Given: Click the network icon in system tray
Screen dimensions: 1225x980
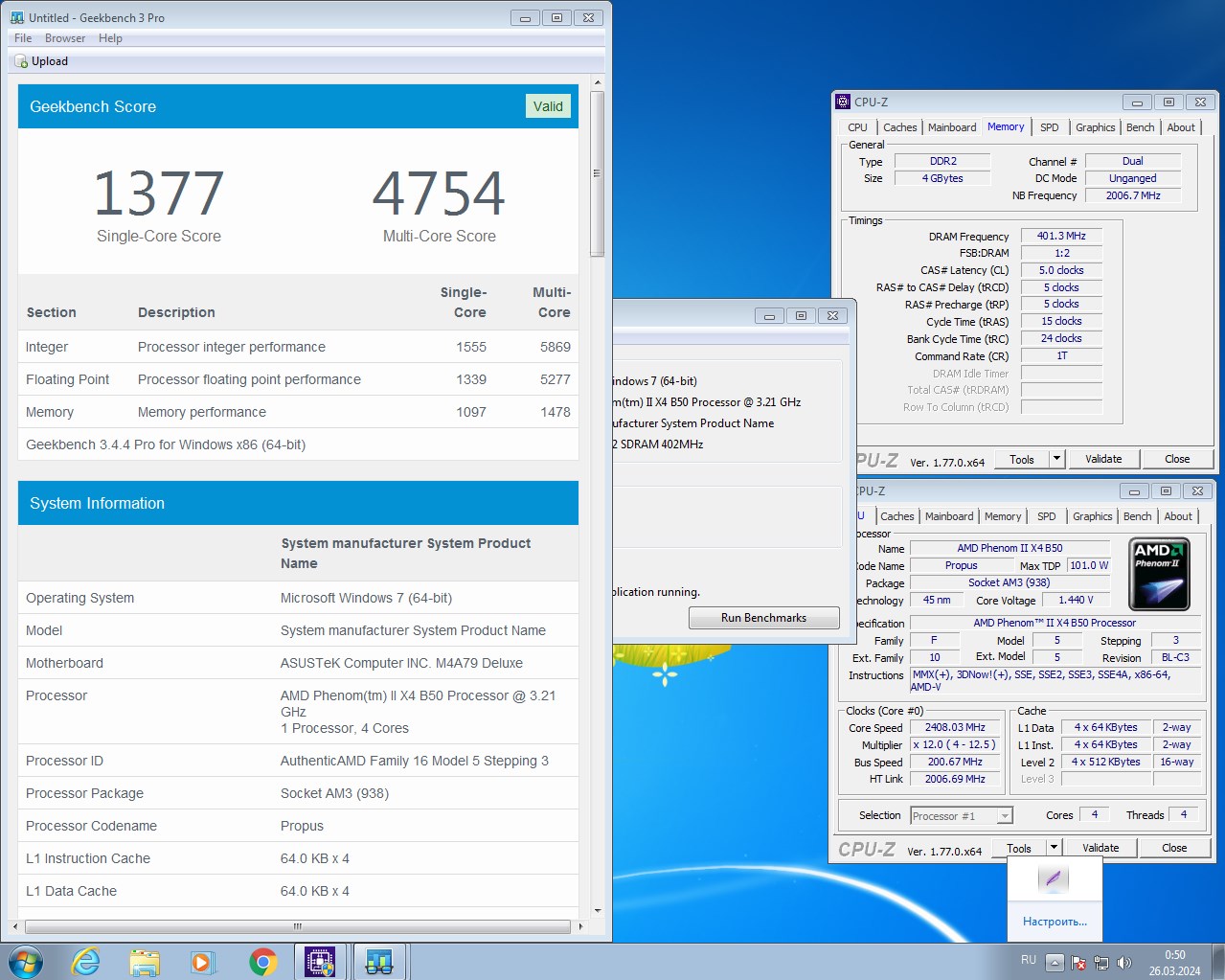Looking at the screenshot, I should tap(1101, 963).
